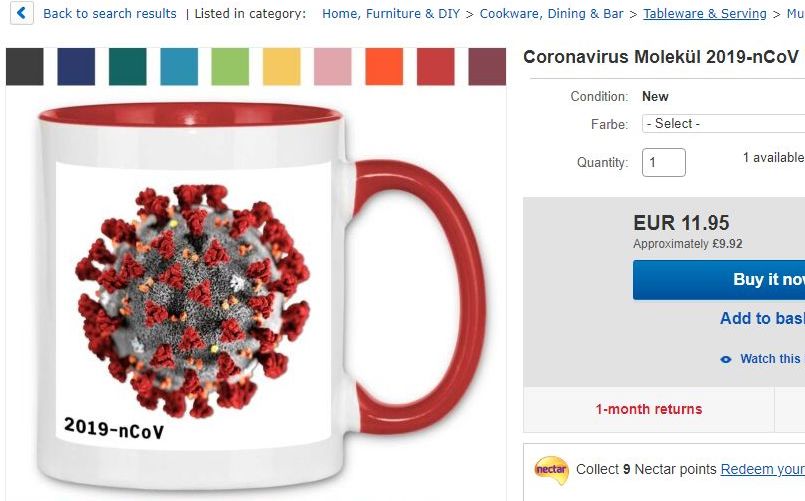Screen dimensions: 805x501
Task: Open Back to search results link
Action: [110, 13]
